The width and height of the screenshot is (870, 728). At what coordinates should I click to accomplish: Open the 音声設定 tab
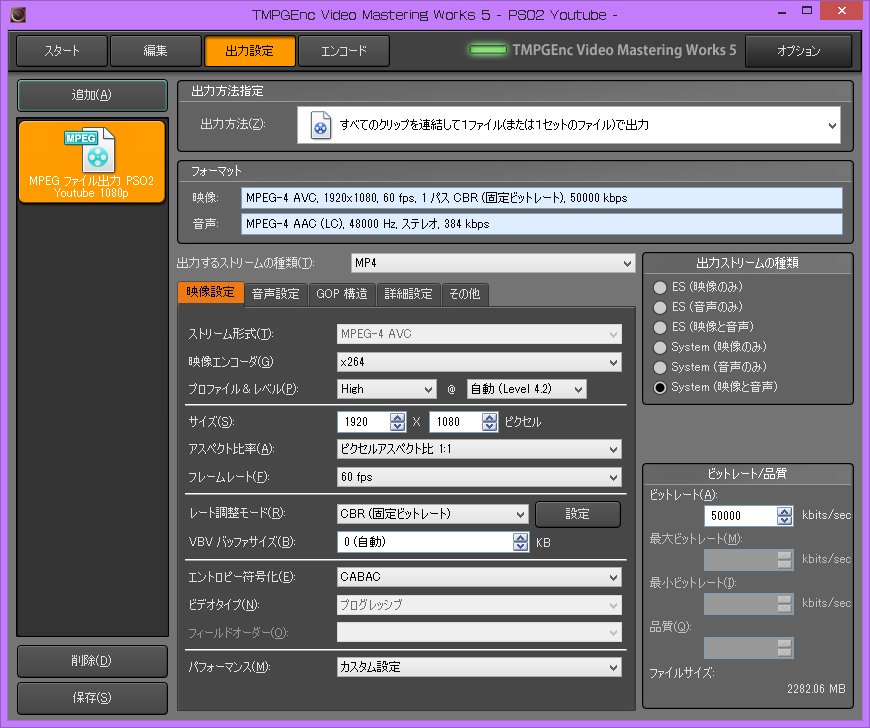click(x=276, y=294)
